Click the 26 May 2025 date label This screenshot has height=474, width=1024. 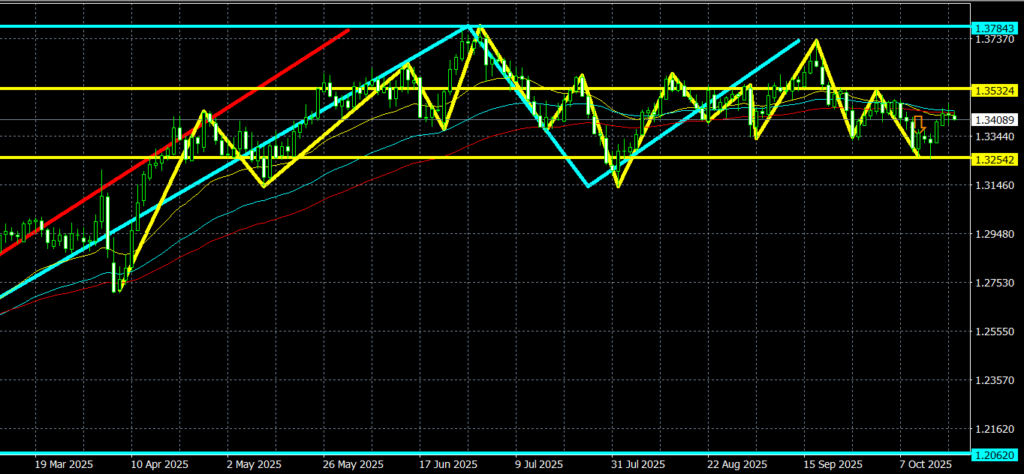tap(351, 465)
